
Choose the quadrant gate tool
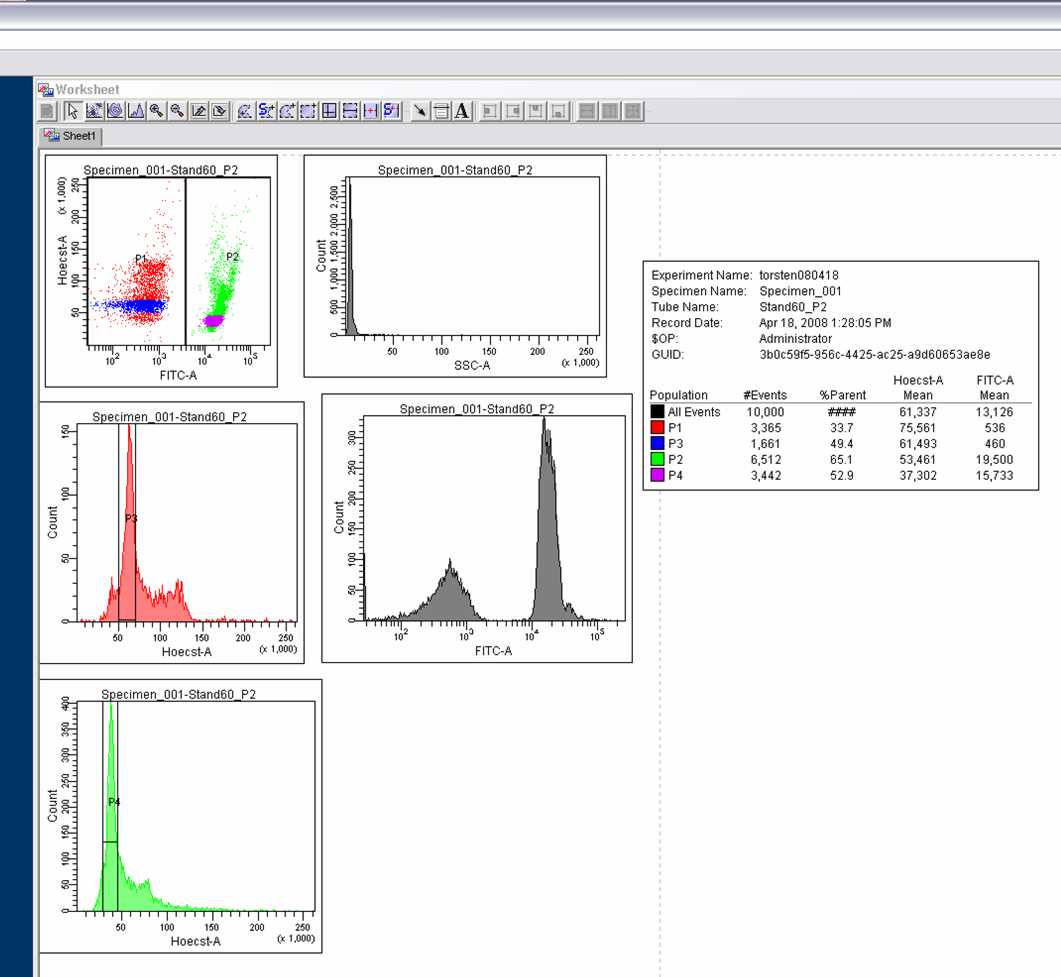click(x=329, y=111)
